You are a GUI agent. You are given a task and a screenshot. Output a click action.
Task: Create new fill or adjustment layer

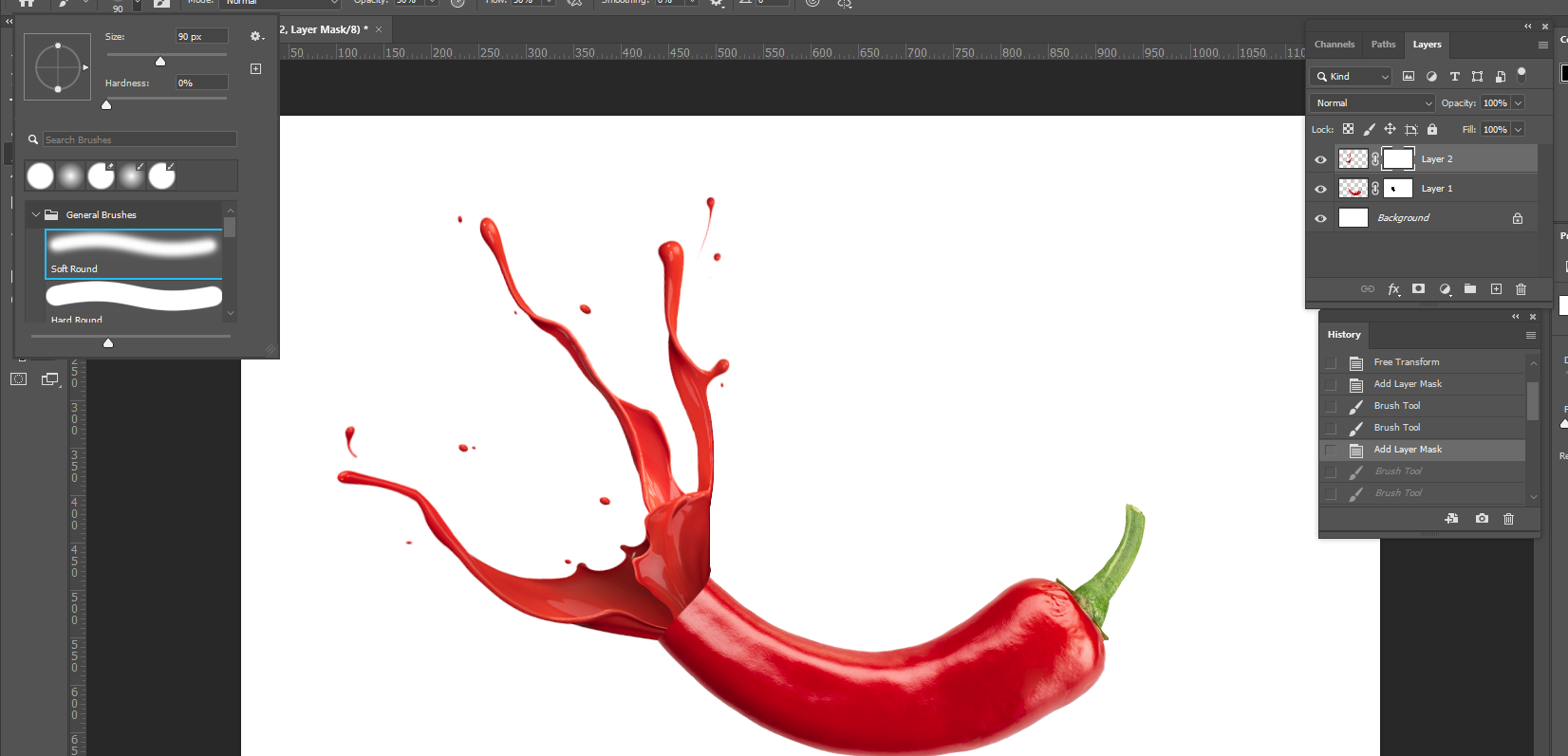1445,289
